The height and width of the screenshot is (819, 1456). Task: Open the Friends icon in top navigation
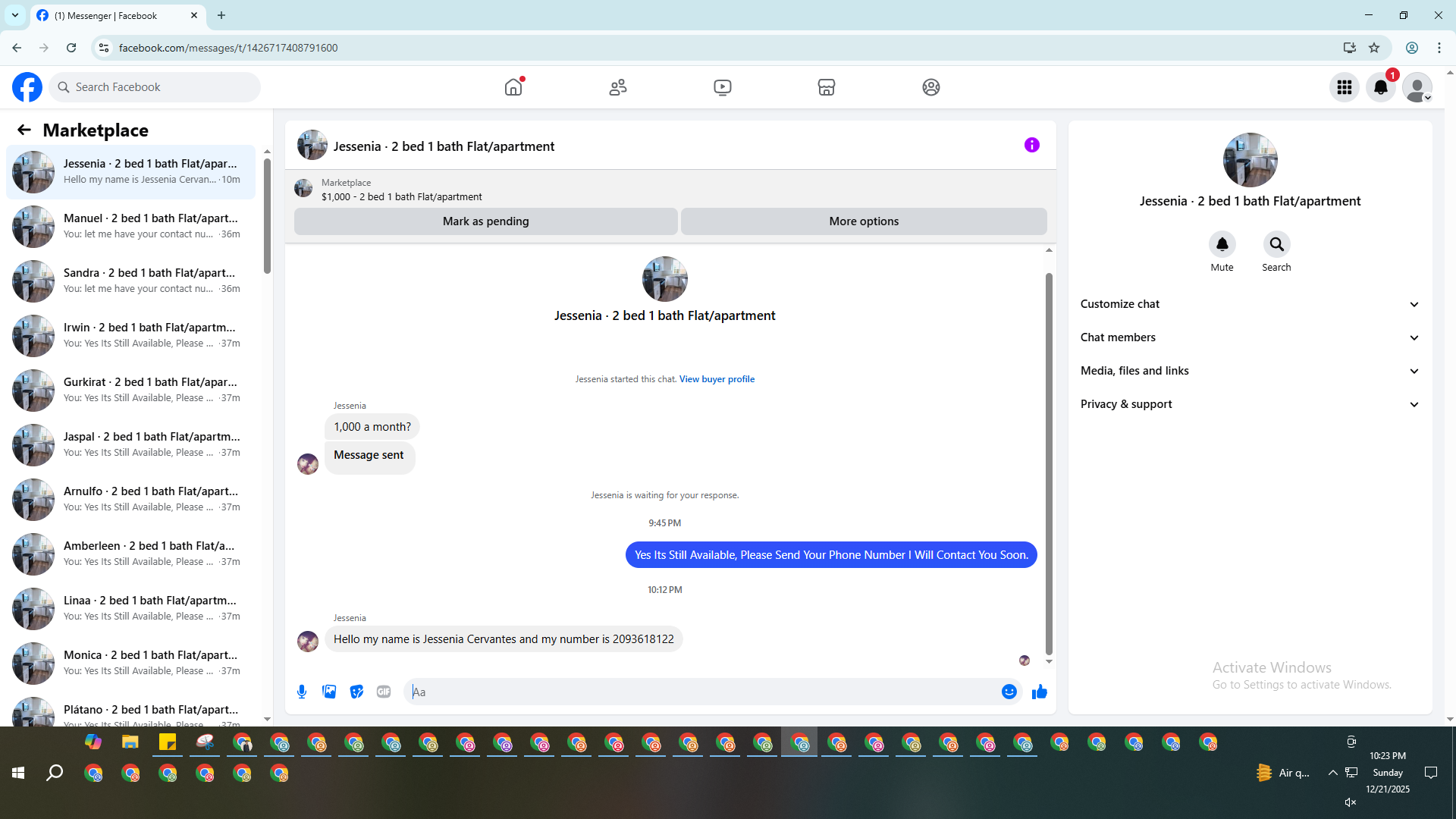tap(618, 87)
